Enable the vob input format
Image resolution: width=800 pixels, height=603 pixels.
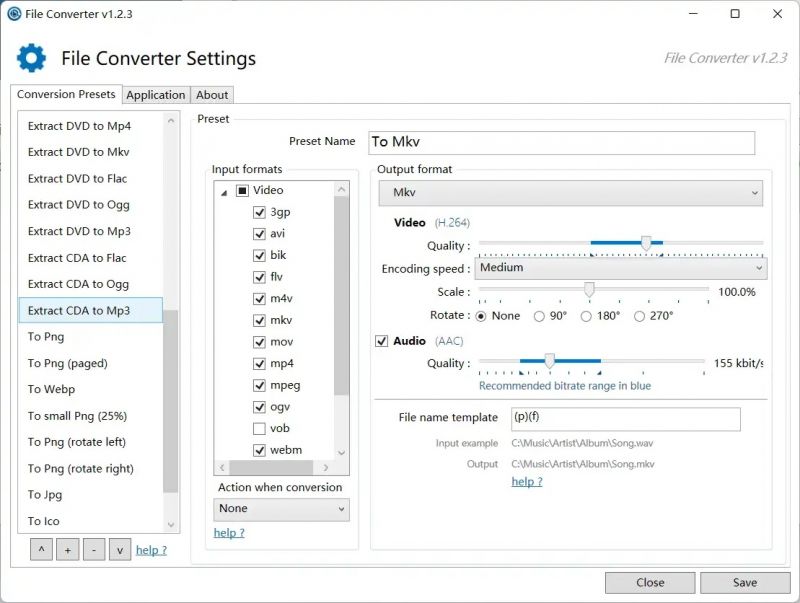click(259, 429)
